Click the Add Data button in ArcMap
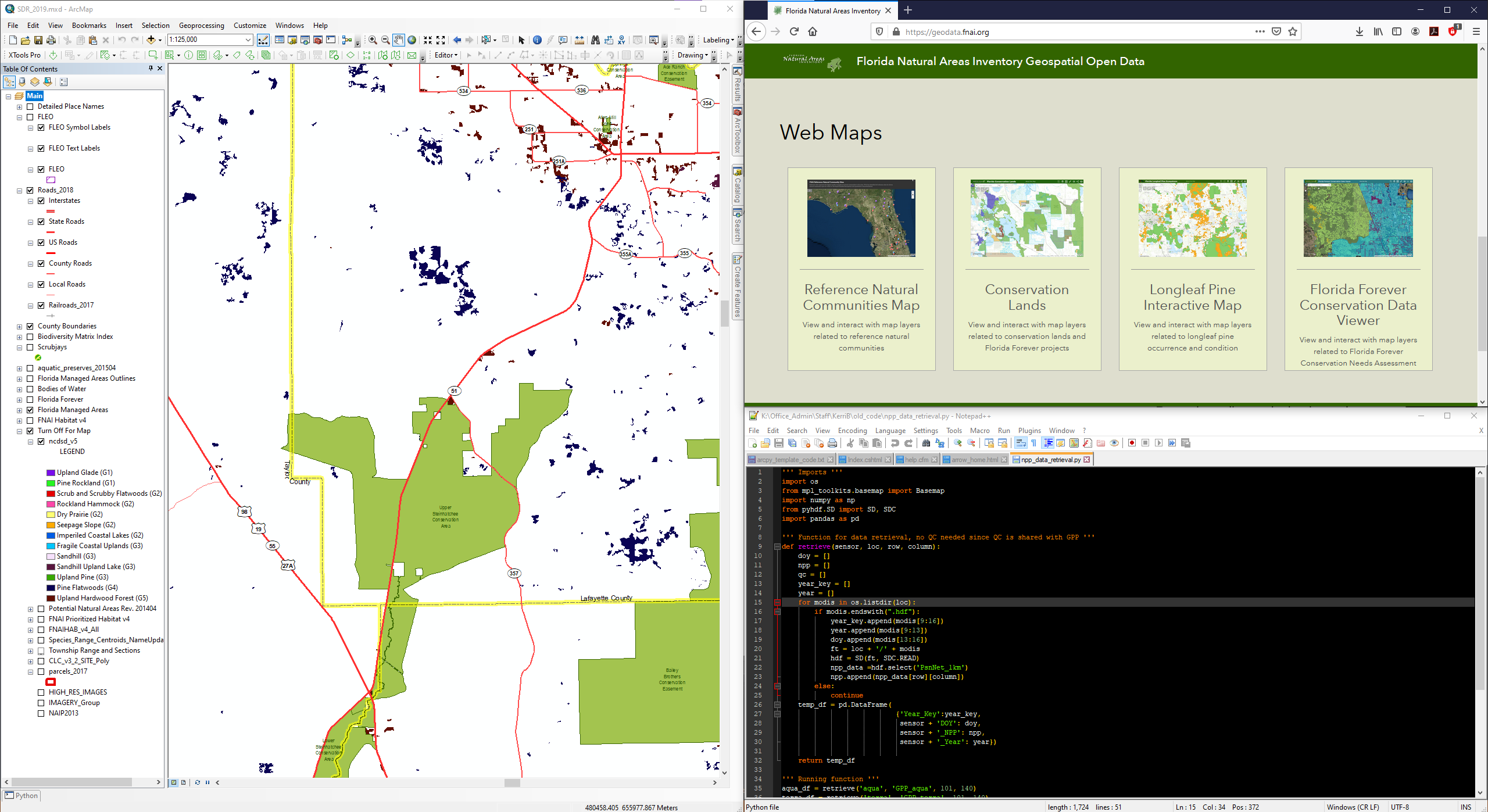The image size is (1488, 812). (151, 40)
